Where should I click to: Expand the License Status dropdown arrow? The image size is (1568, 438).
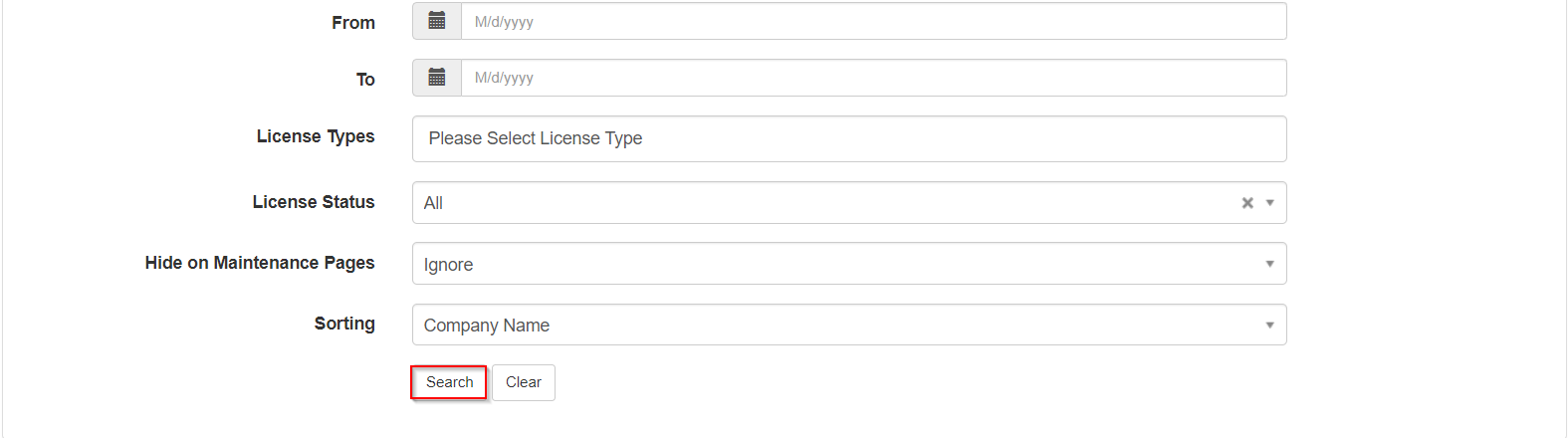coord(1270,203)
